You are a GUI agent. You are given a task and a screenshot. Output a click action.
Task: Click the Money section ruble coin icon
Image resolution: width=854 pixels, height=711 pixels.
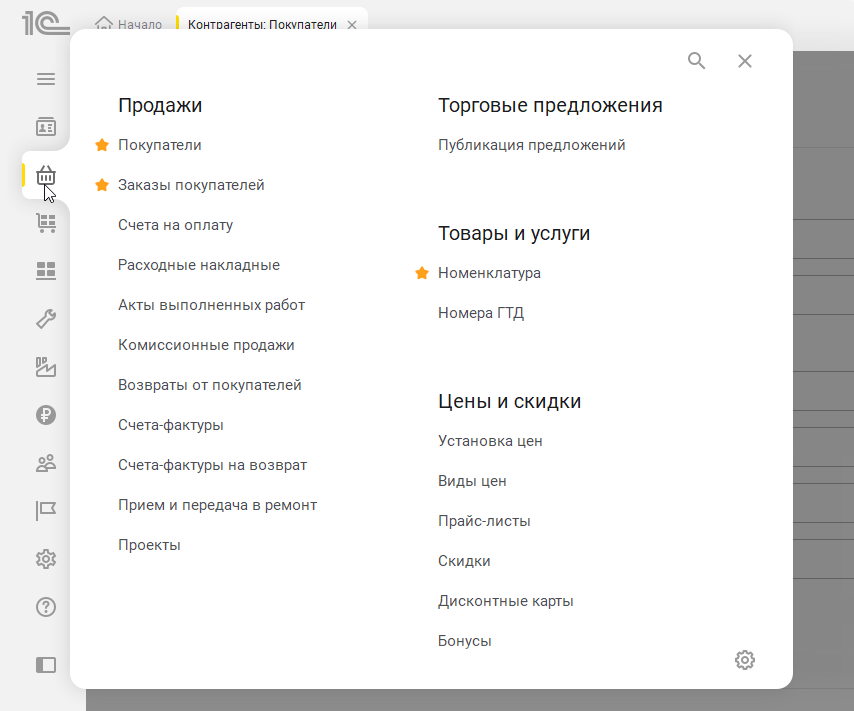point(45,415)
